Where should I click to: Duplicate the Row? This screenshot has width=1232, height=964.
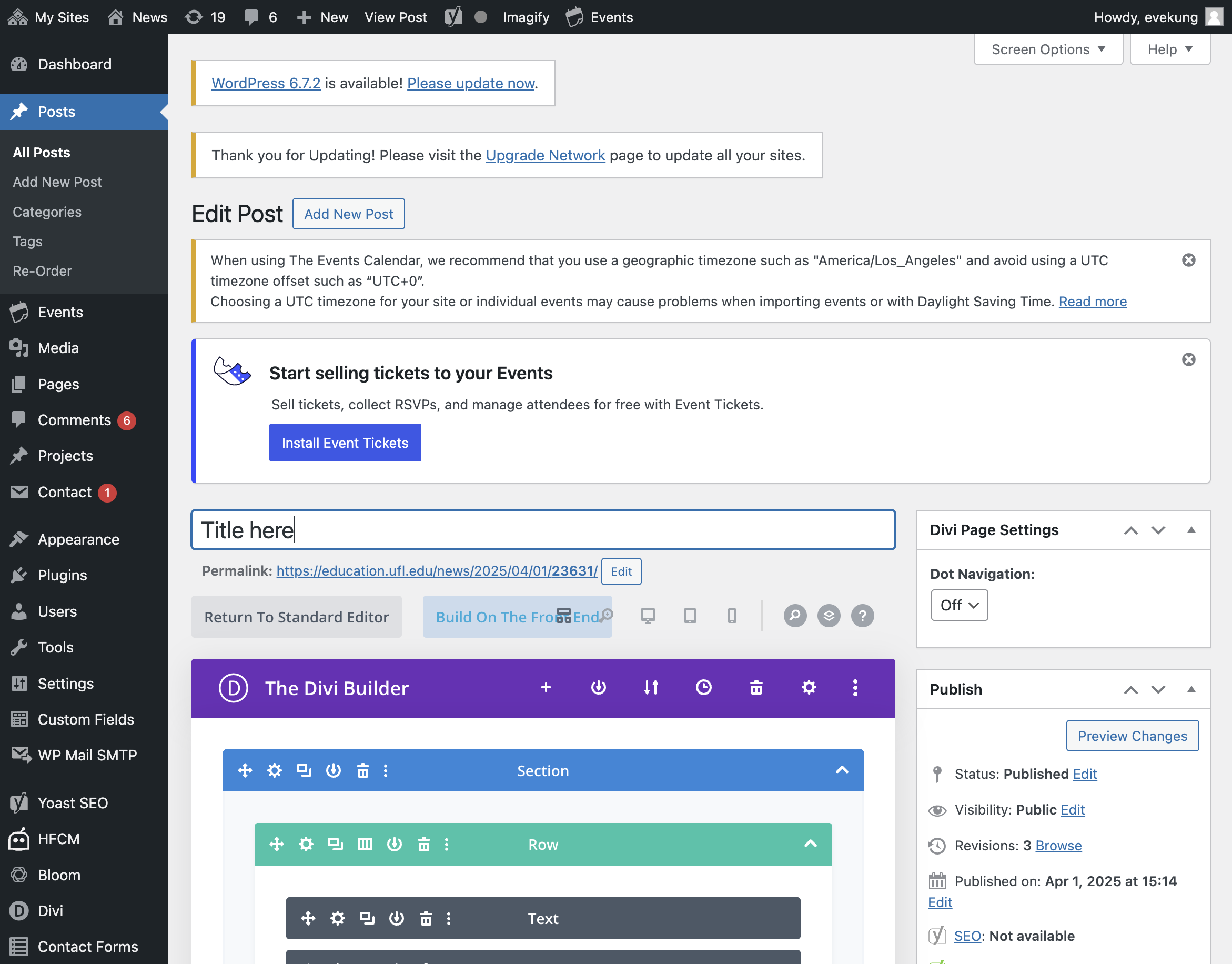tap(335, 845)
